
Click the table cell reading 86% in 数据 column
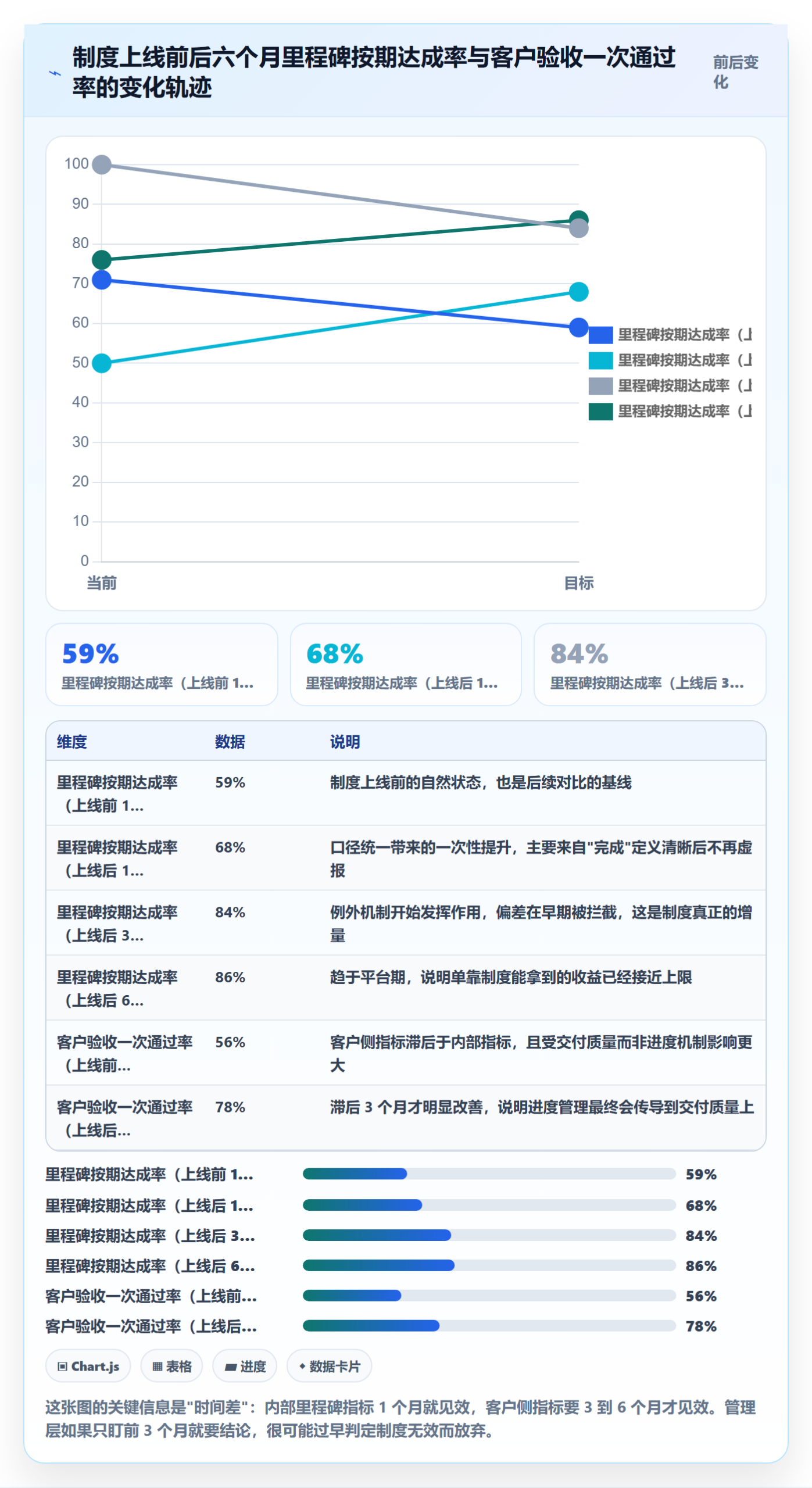pos(230,978)
